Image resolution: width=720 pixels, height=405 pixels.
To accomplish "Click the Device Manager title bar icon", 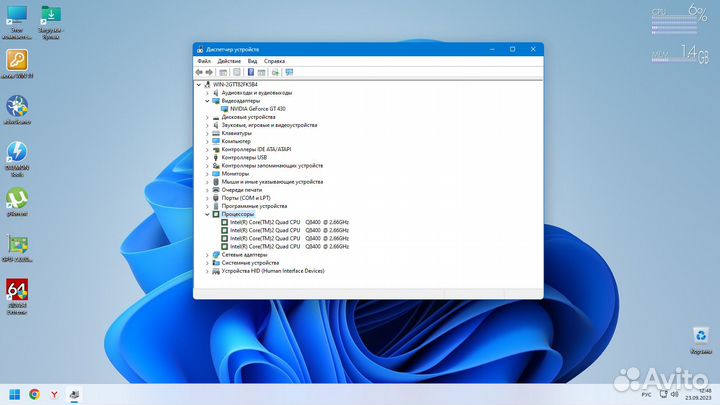I will click(x=200, y=49).
